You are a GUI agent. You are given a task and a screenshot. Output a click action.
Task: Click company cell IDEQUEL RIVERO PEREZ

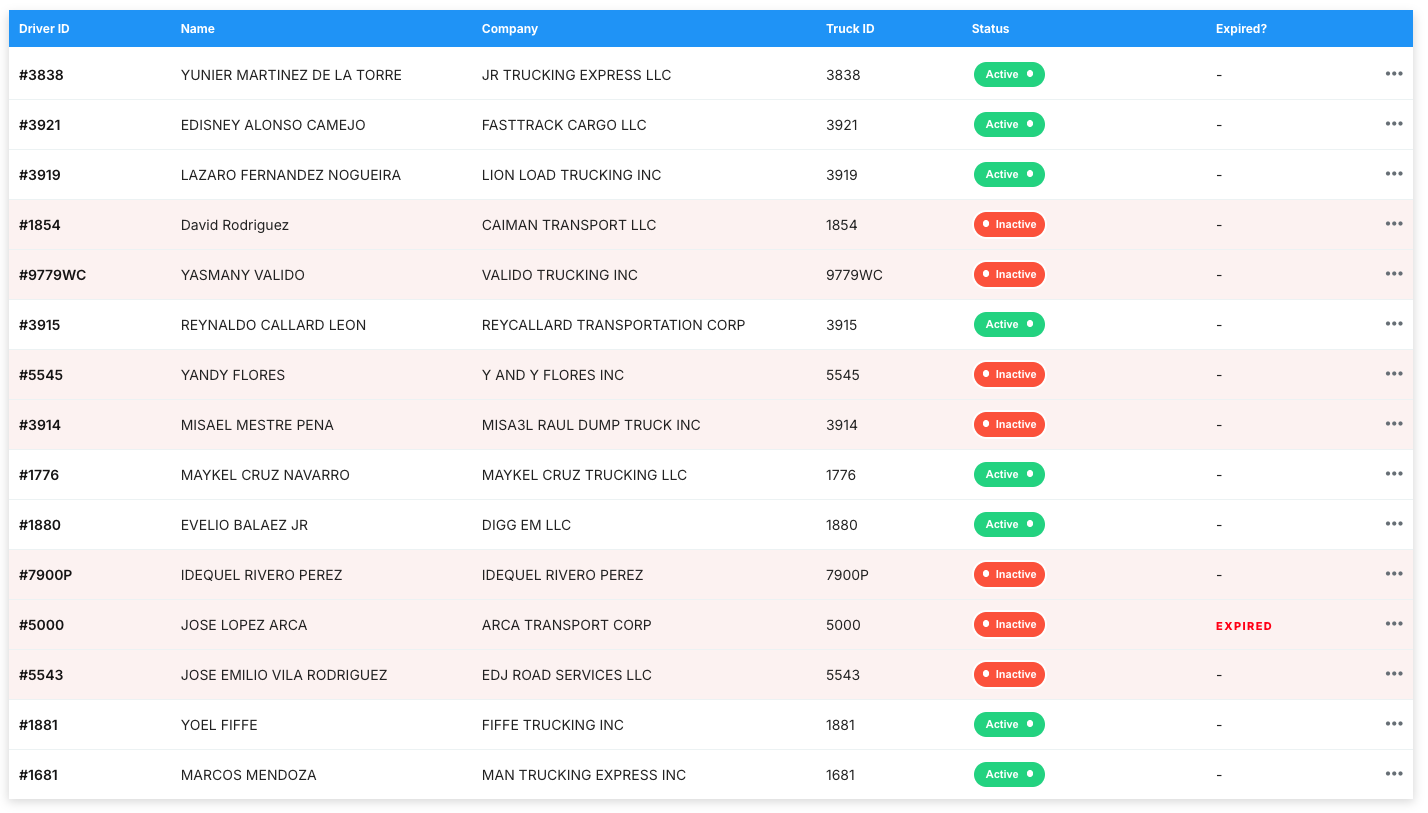coord(563,575)
